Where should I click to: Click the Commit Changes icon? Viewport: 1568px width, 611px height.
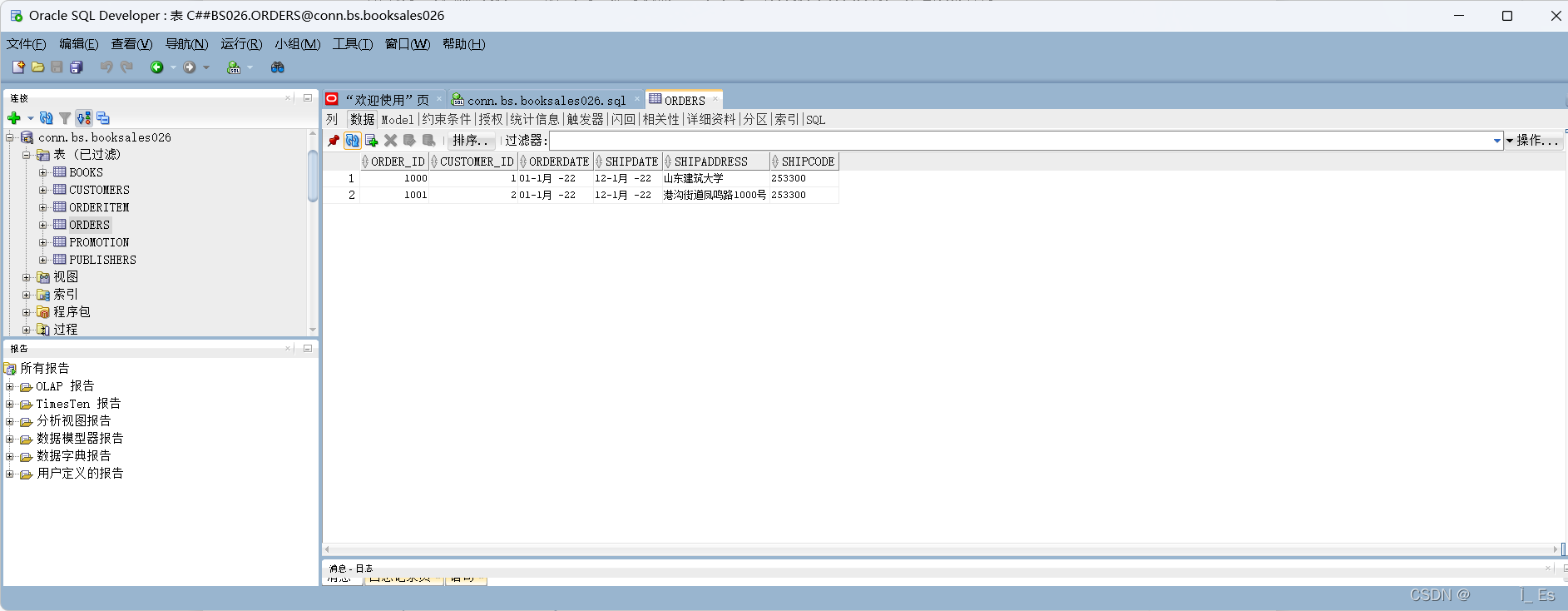[409, 141]
